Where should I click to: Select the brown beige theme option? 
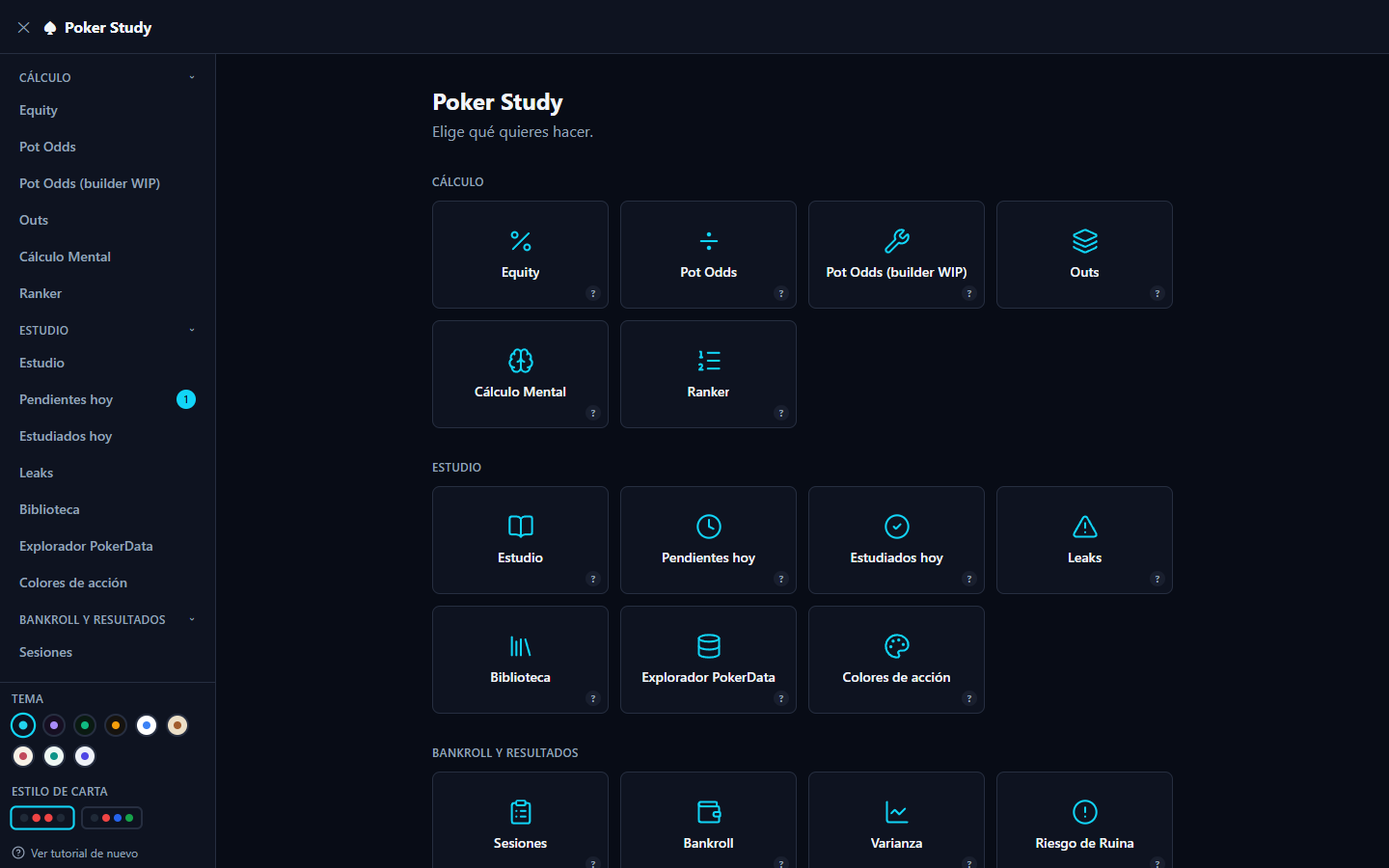(177, 725)
